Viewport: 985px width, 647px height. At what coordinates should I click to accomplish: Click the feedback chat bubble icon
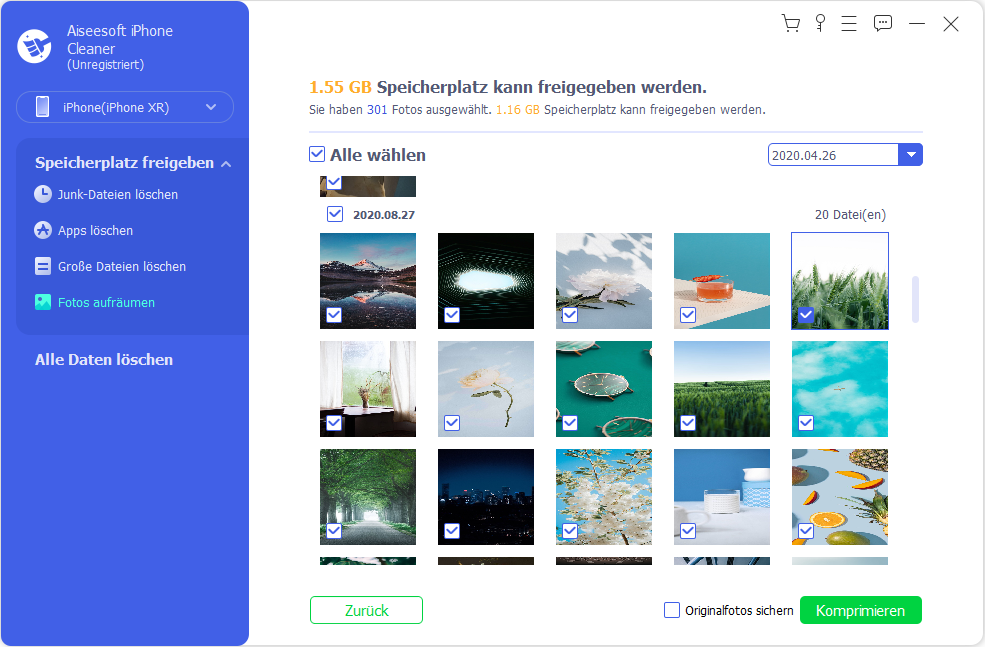882,23
